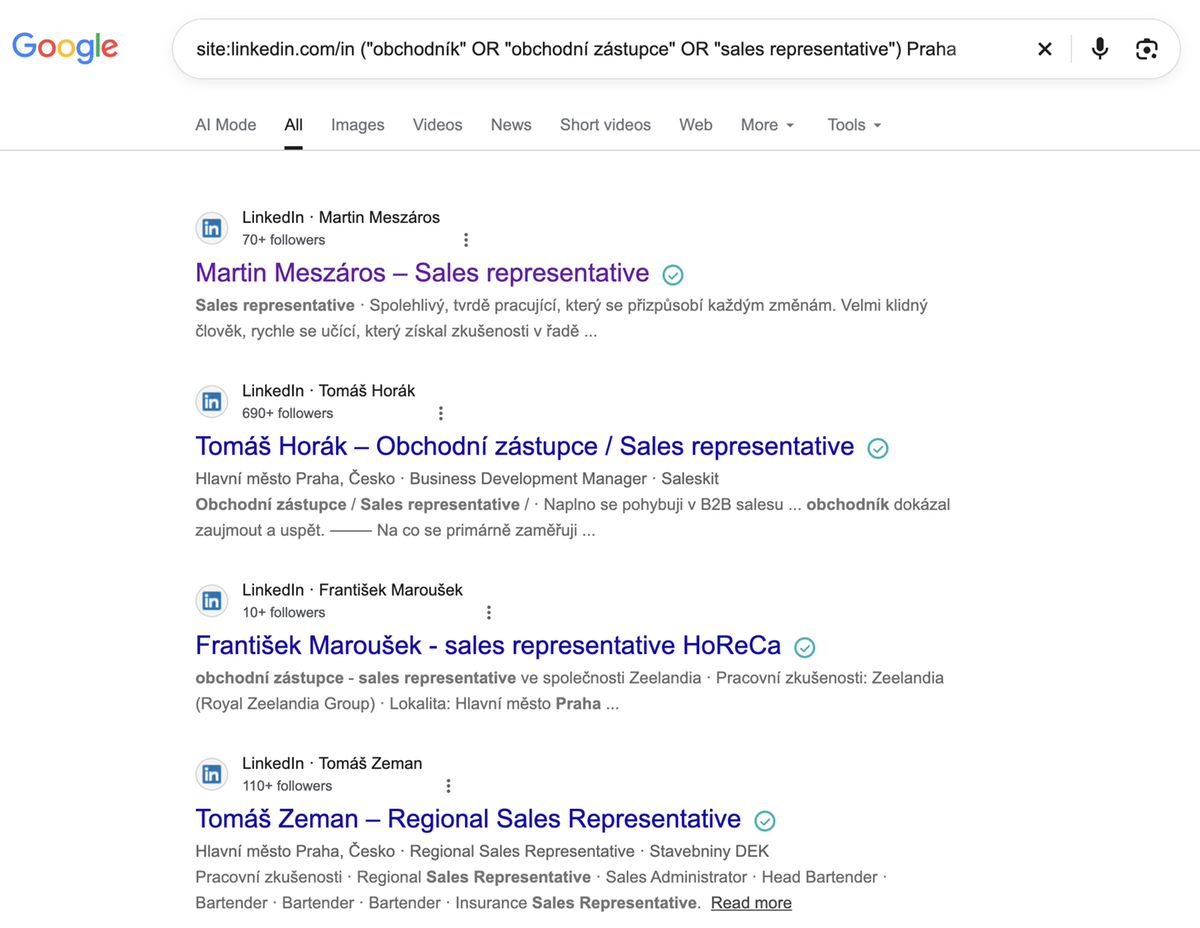
Task: Open Google Lens image search icon
Action: [1147, 48]
